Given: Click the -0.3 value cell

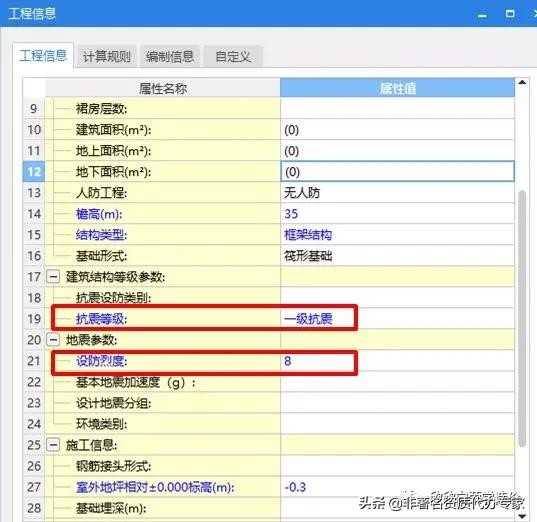Looking at the screenshot, I should [x=398, y=487].
